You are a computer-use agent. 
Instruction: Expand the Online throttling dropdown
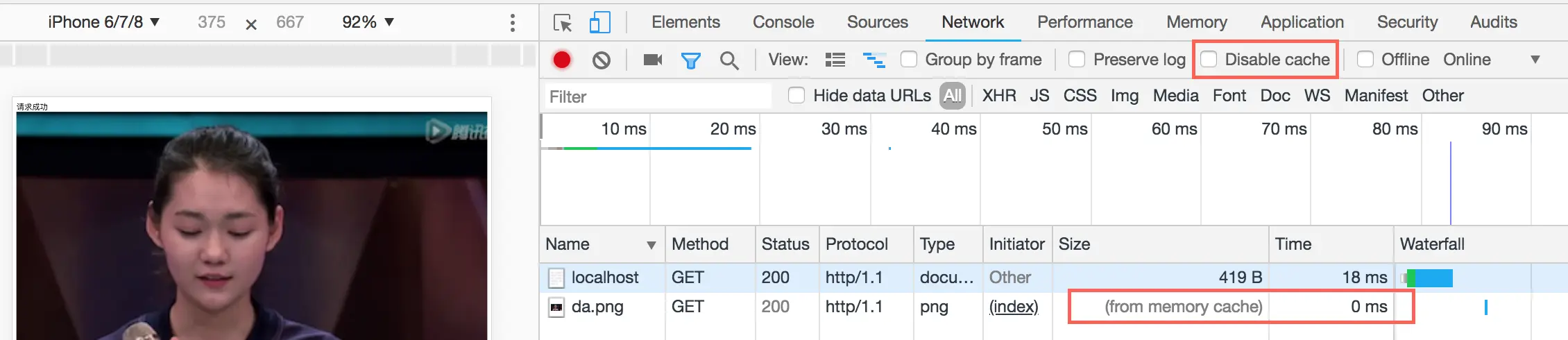point(1492,60)
